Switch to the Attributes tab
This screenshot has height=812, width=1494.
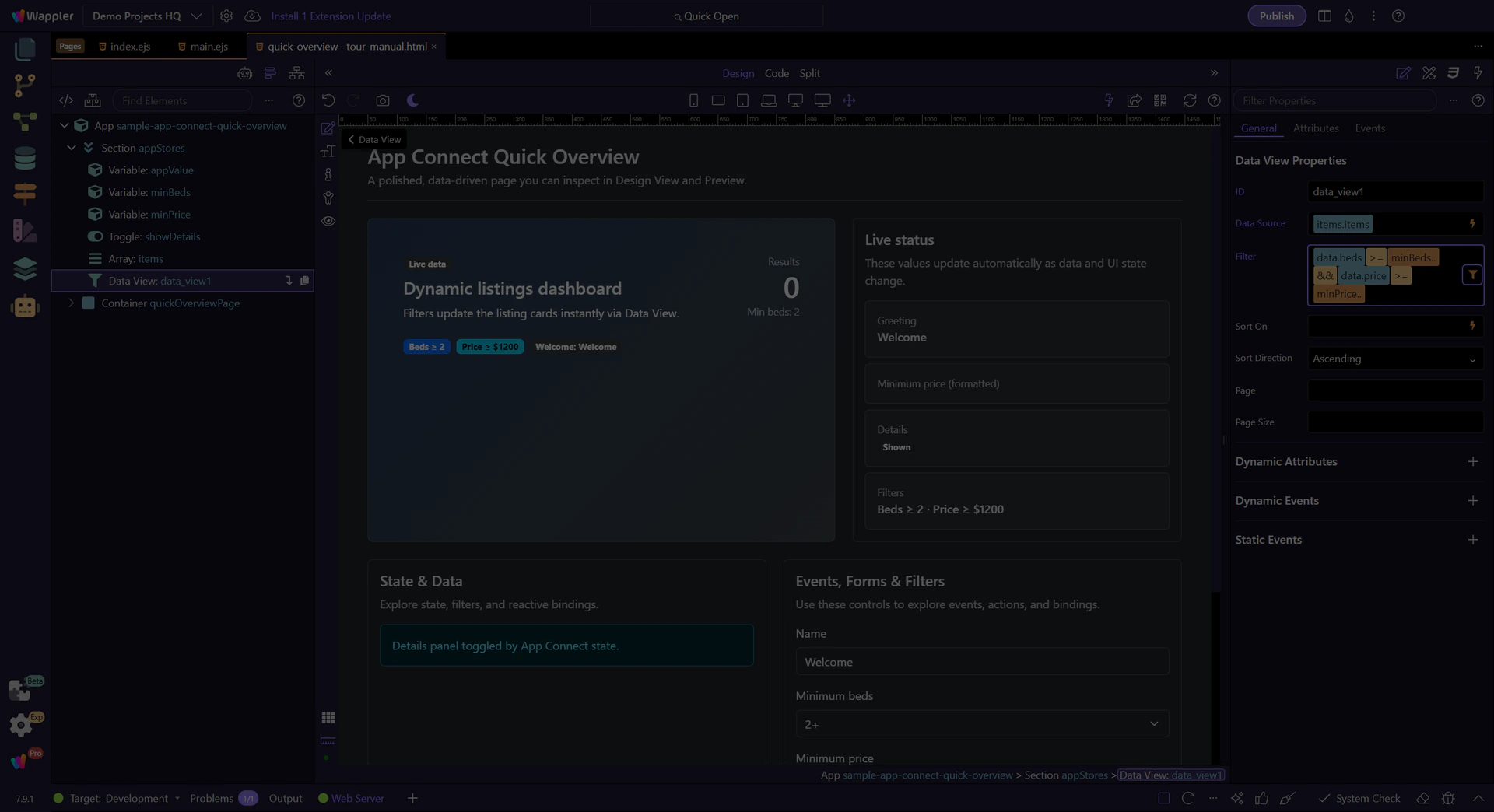tap(1315, 128)
